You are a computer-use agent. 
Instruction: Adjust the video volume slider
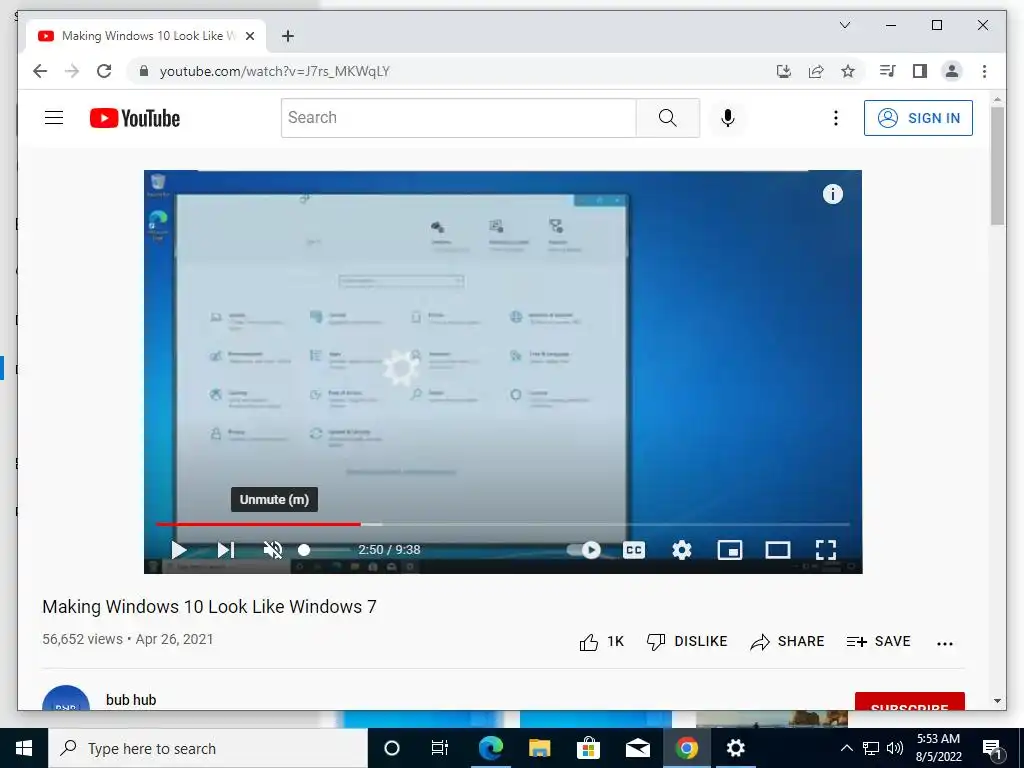point(323,550)
